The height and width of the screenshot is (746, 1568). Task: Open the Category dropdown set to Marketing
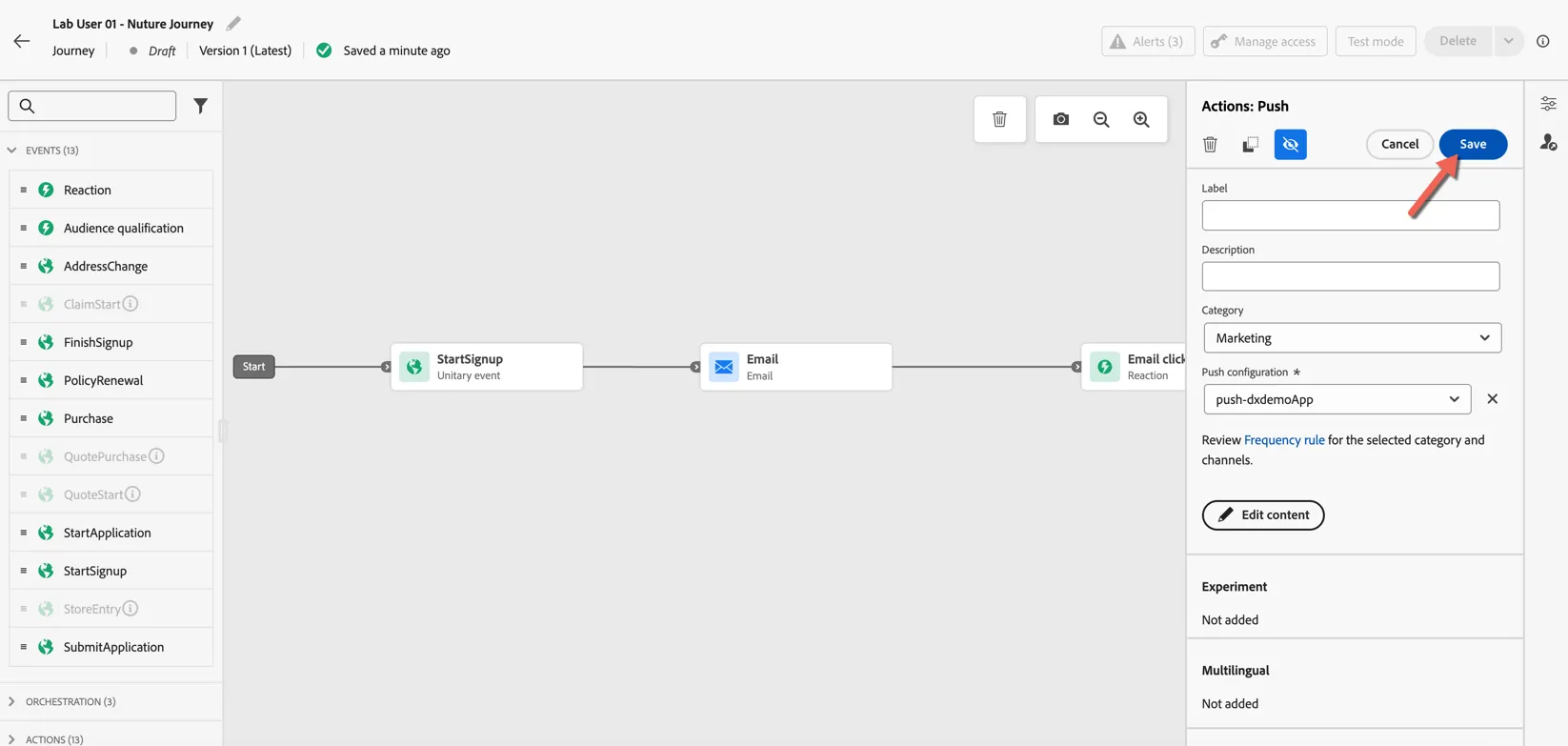pos(1352,338)
